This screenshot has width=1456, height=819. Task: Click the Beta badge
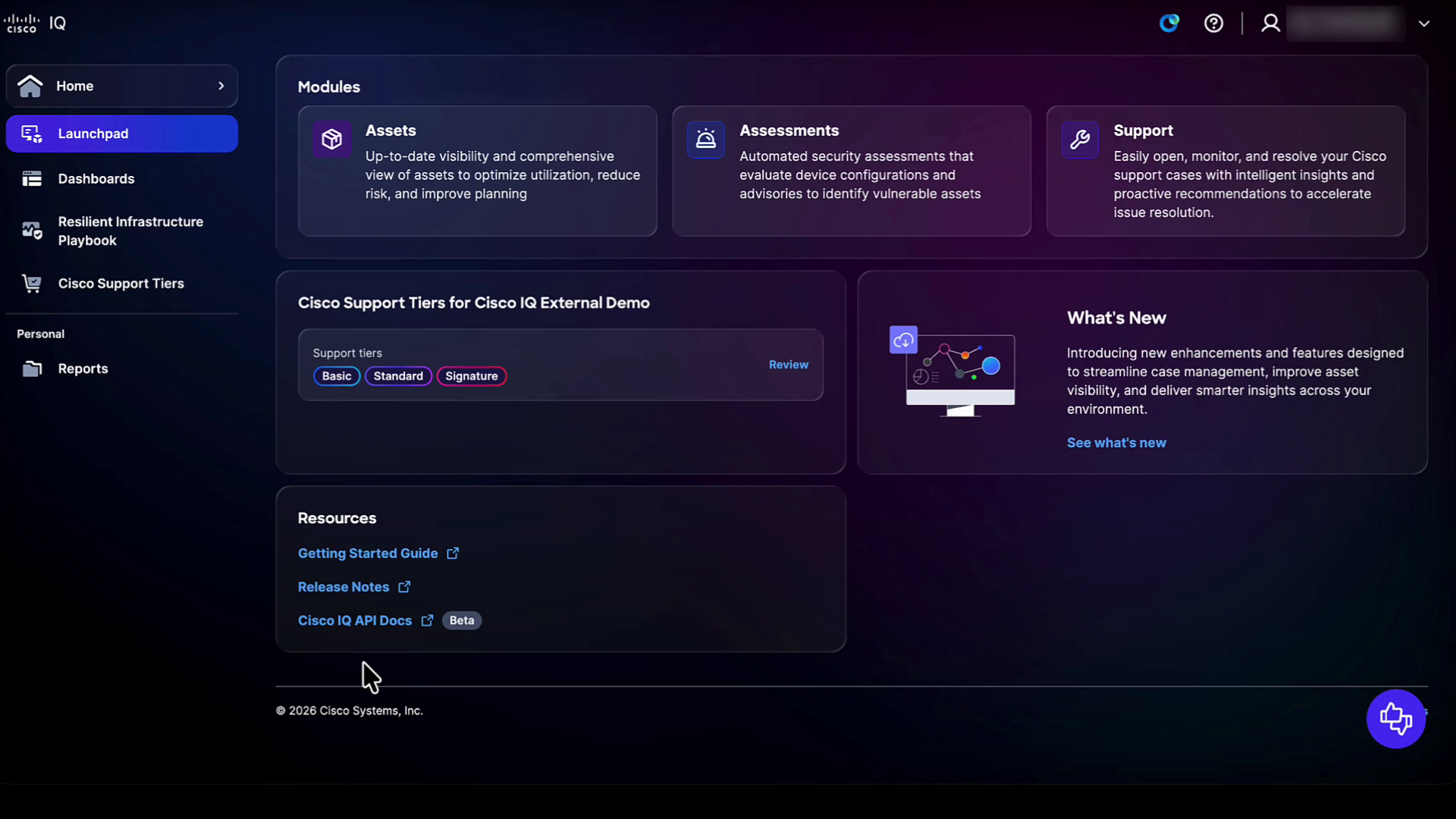[x=462, y=620]
